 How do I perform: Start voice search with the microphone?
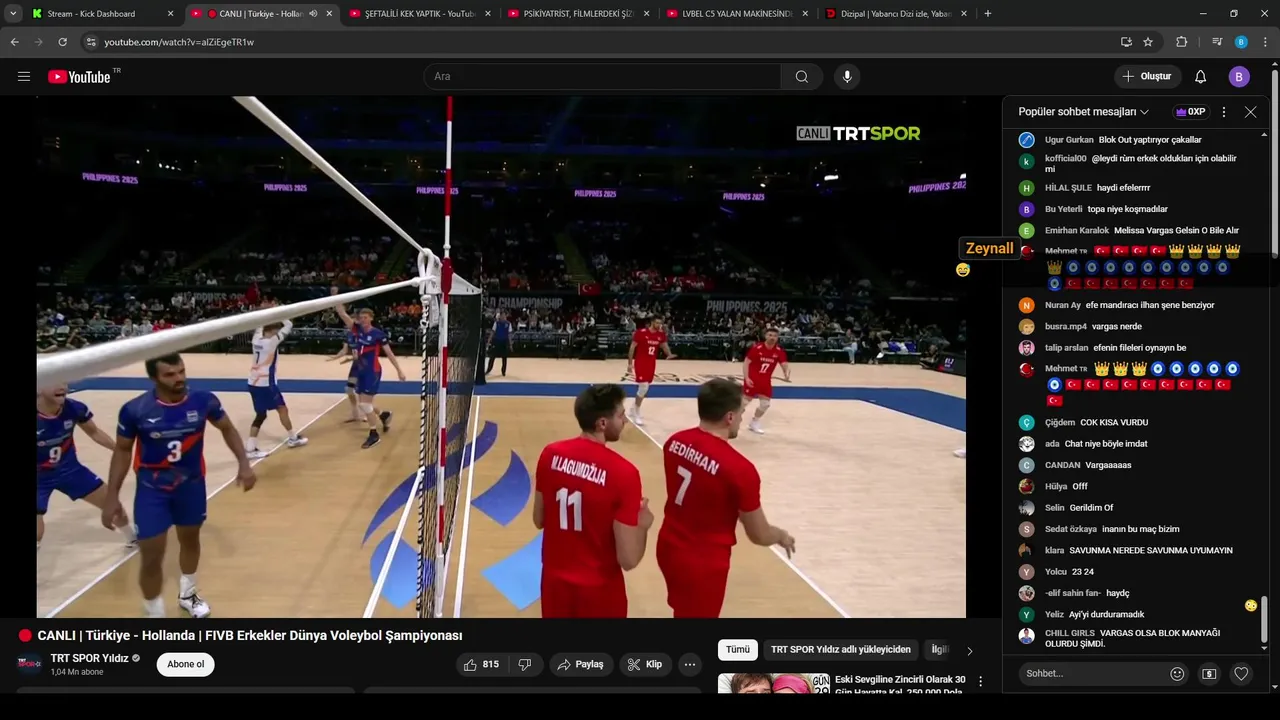(847, 76)
